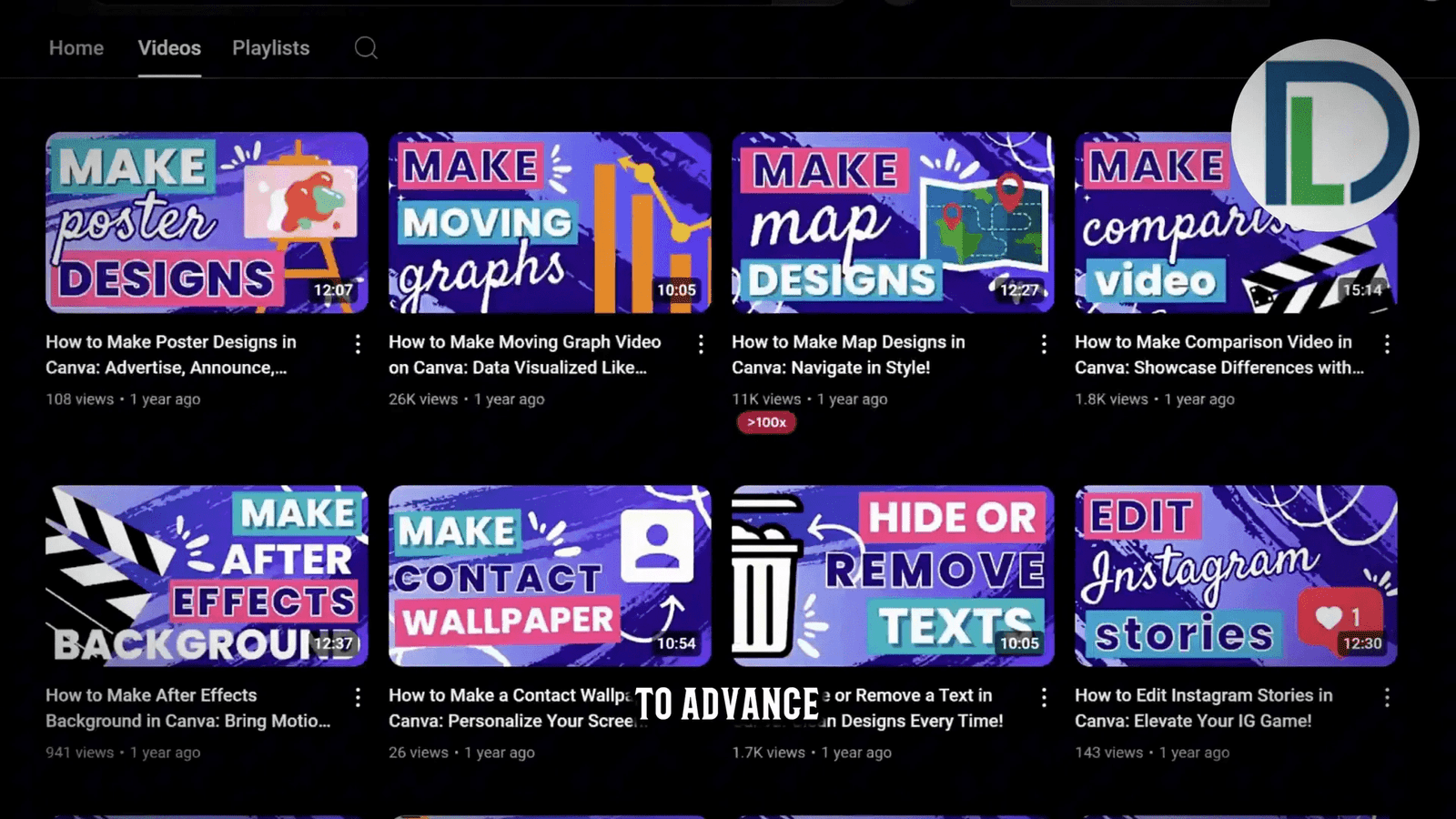Open the Hide or Remove Texts thumbnail
The width and height of the screenshot is (1456, 819).
click(893, 576)
